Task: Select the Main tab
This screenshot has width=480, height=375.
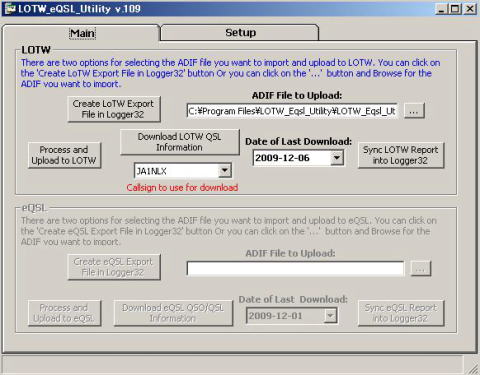Action: pyautogui.click(x=82, y=33)
